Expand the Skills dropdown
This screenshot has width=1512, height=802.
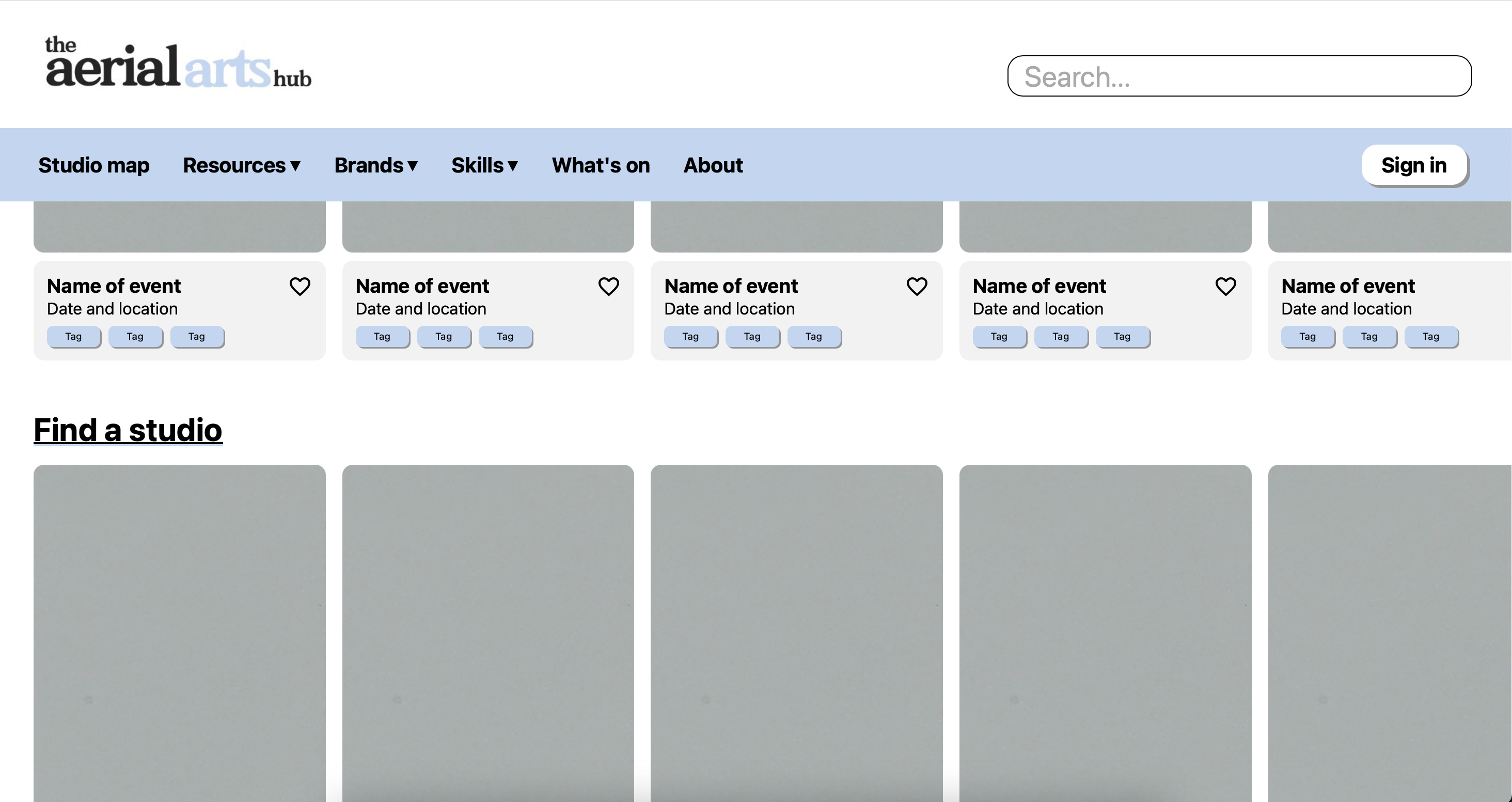[485, 165]
